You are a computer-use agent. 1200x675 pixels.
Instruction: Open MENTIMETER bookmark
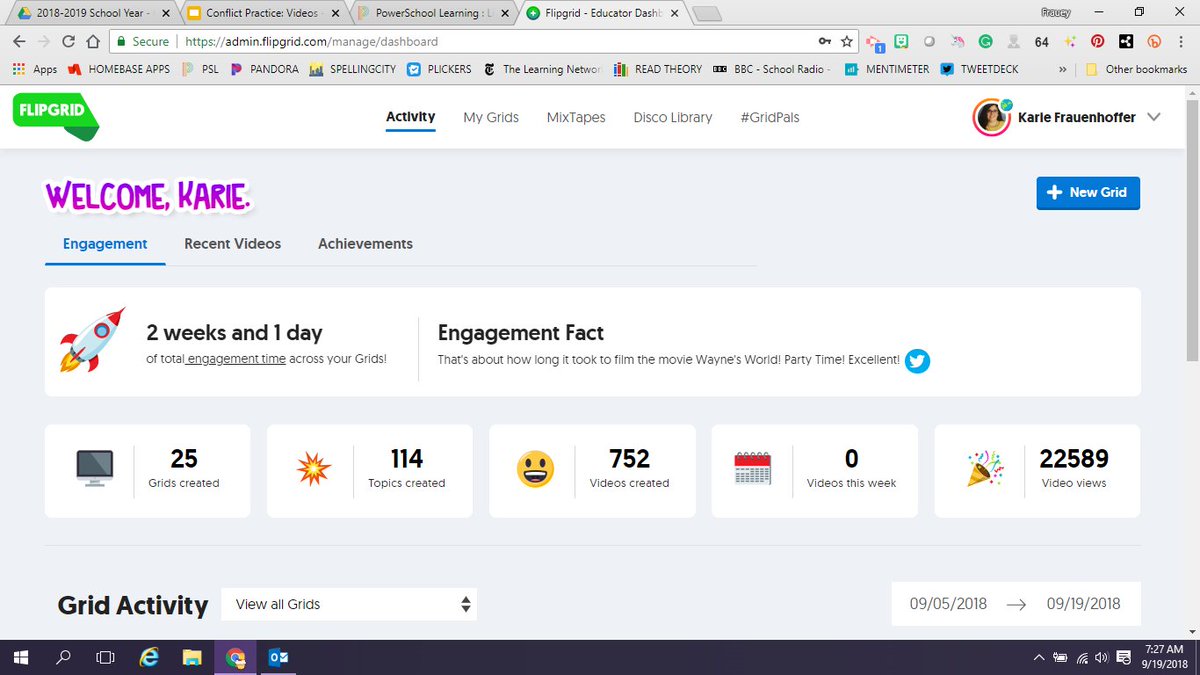(x=886, y=69)
